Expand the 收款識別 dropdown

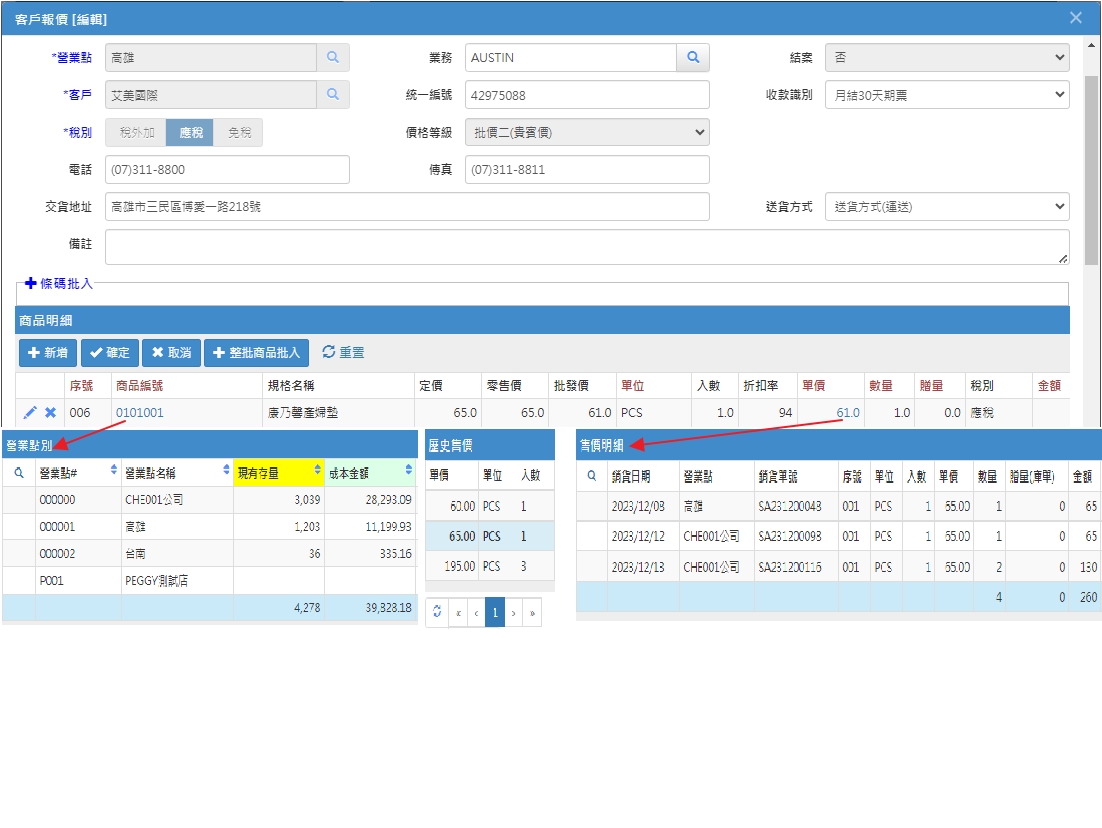coord(947,94)
